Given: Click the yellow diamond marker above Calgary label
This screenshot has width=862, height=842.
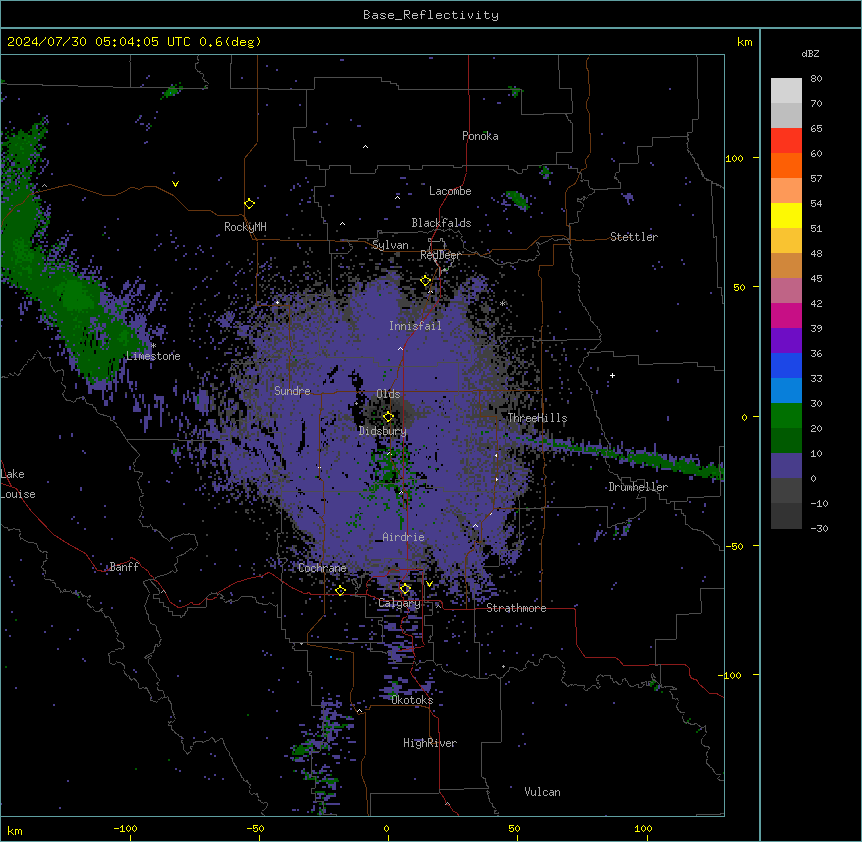Looking at the screenshot, I should (405, 589).
